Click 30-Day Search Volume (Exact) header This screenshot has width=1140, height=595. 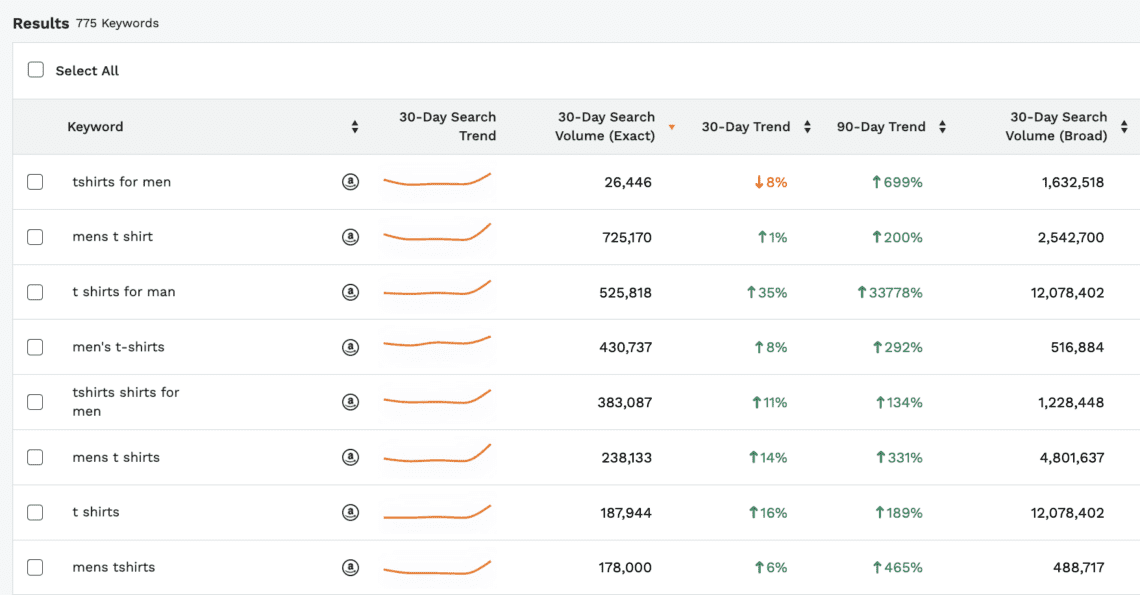coord(605,127)
